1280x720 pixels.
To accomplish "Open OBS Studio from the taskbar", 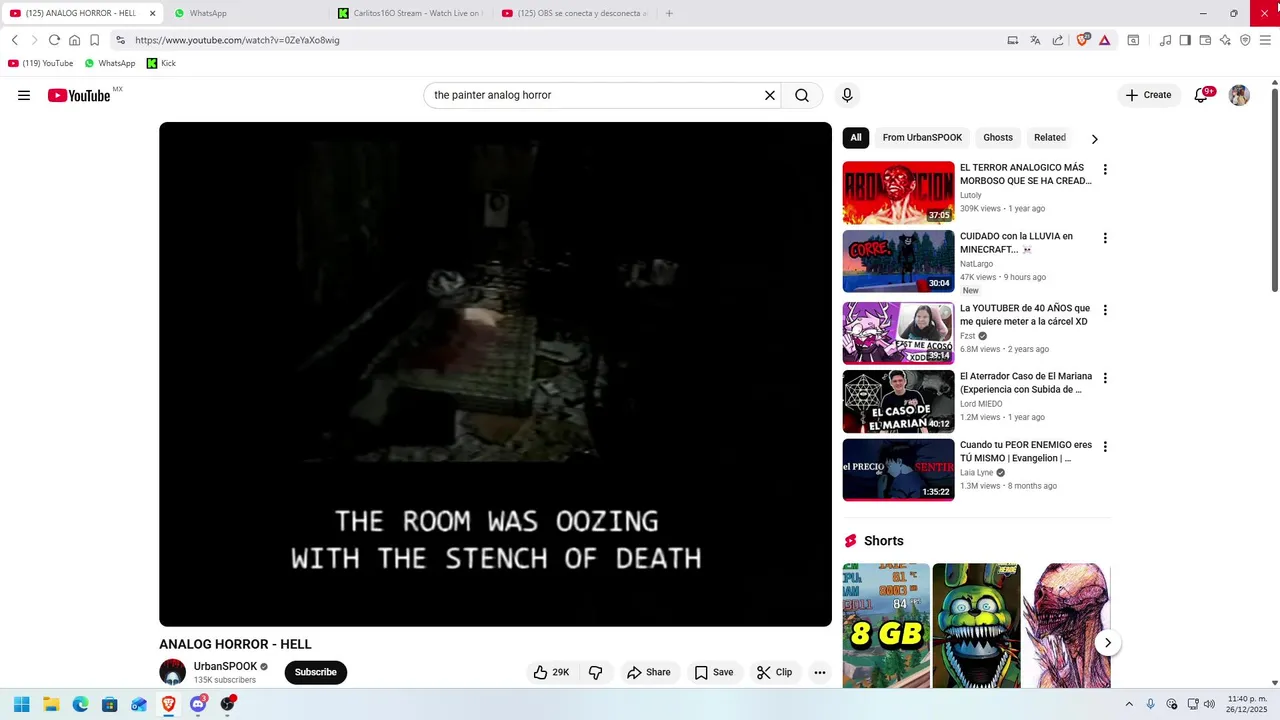I will tap(228, 704).
